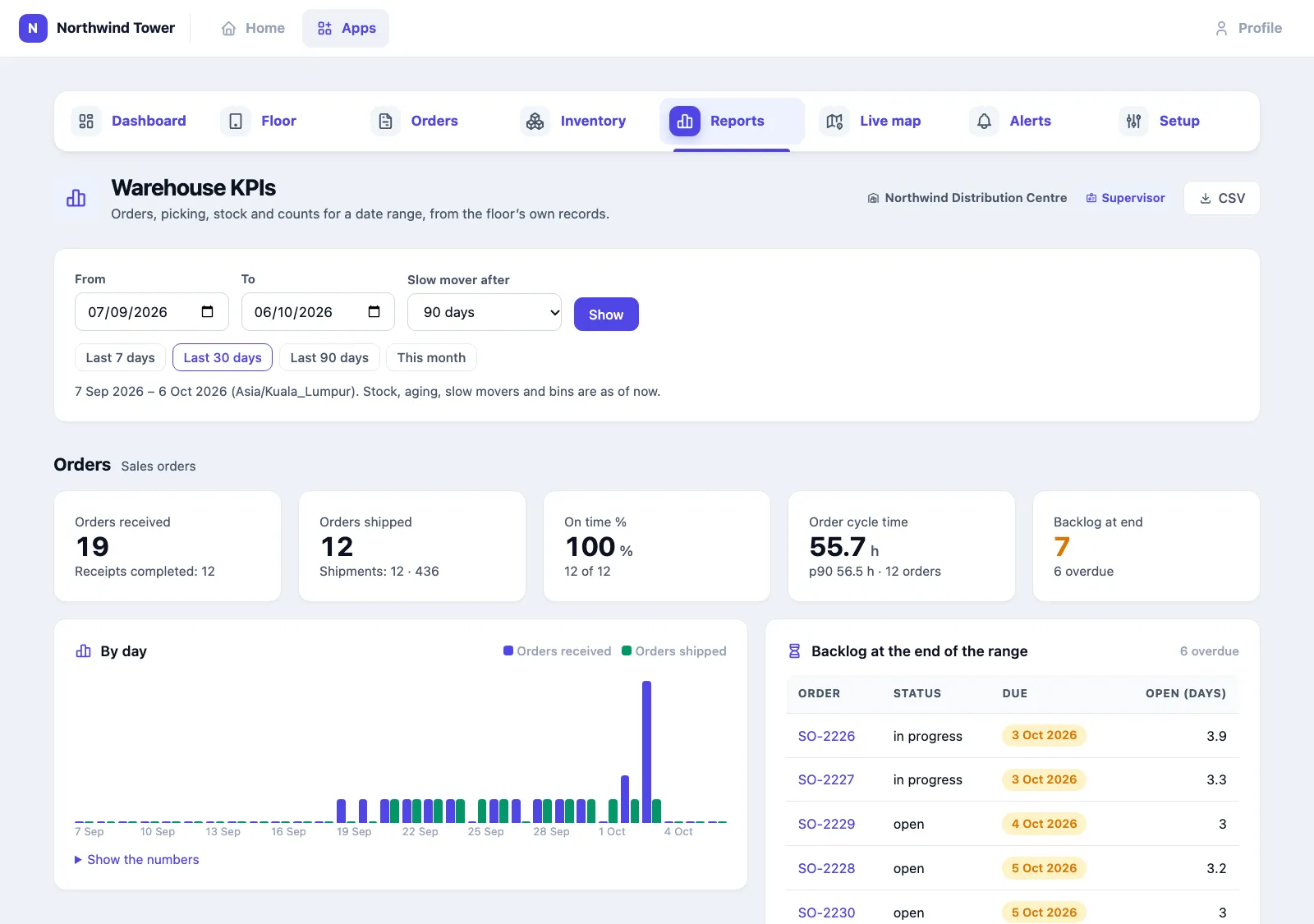Viewport: 1314px width, 924px height.
Task: Click the Live map icon
Action: pyautogui.click(x=834, y=122)
